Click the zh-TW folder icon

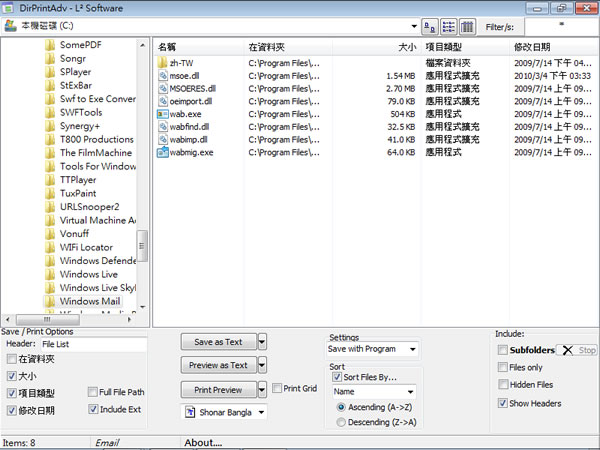coord(164,63)
